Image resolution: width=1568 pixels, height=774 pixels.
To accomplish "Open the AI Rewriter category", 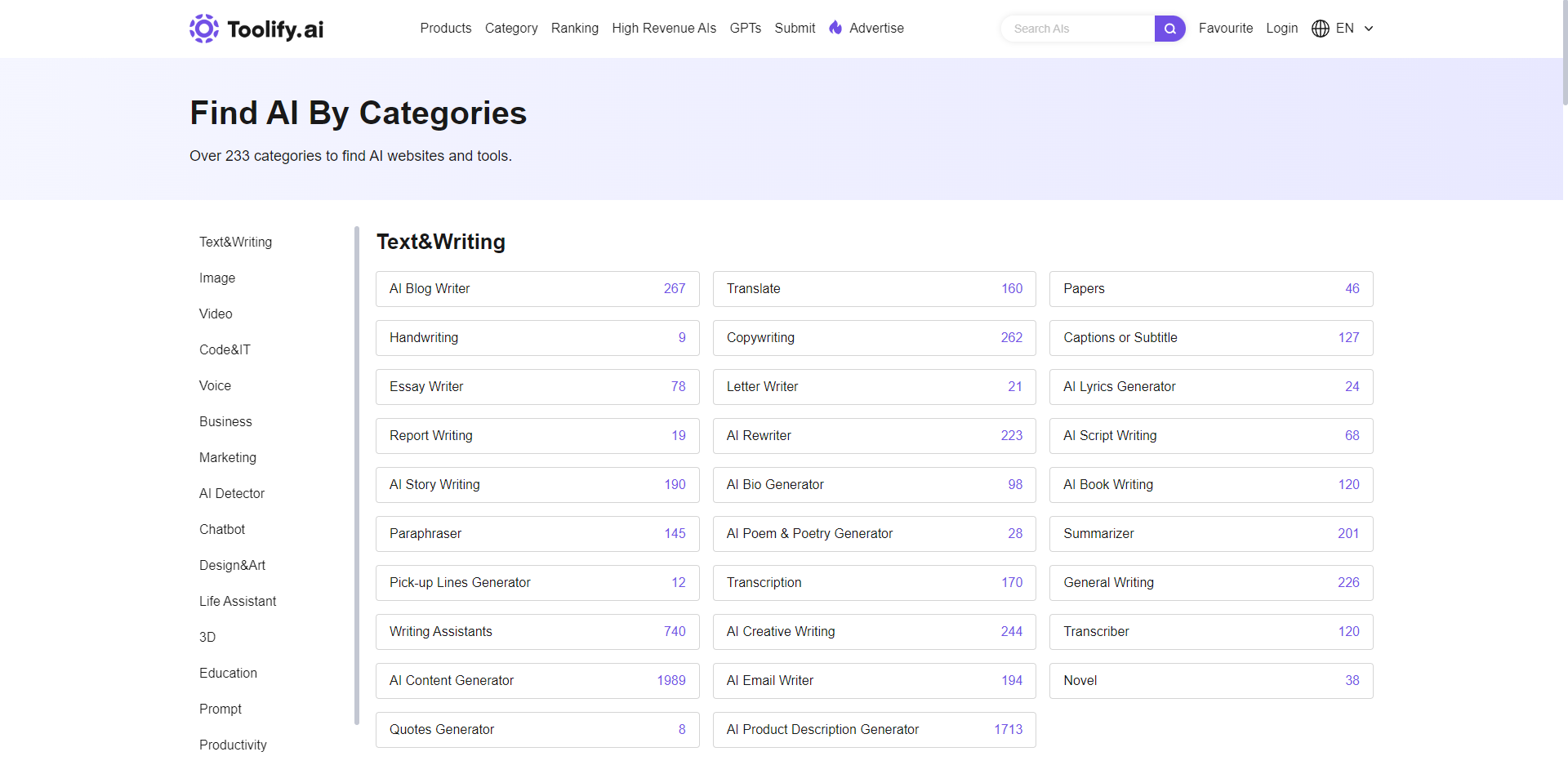I will click(x=875, y=436).
